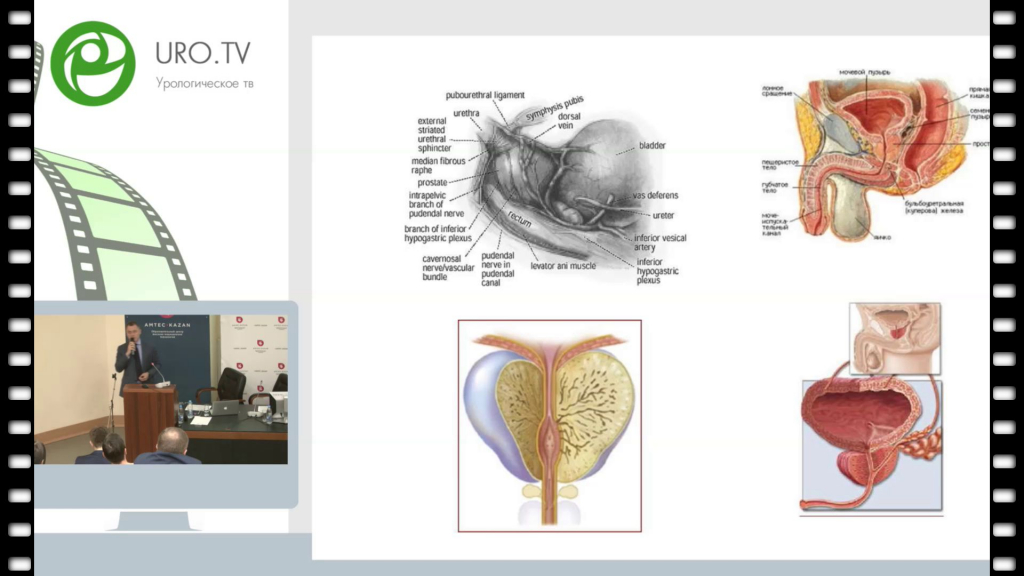
Task: Click the green URO.TV logo icon
Action: pos(93,62)
